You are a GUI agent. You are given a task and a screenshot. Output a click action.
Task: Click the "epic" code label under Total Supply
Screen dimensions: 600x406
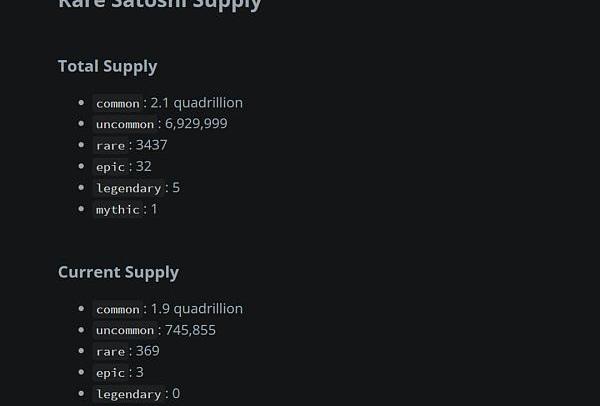coord(111,167)
